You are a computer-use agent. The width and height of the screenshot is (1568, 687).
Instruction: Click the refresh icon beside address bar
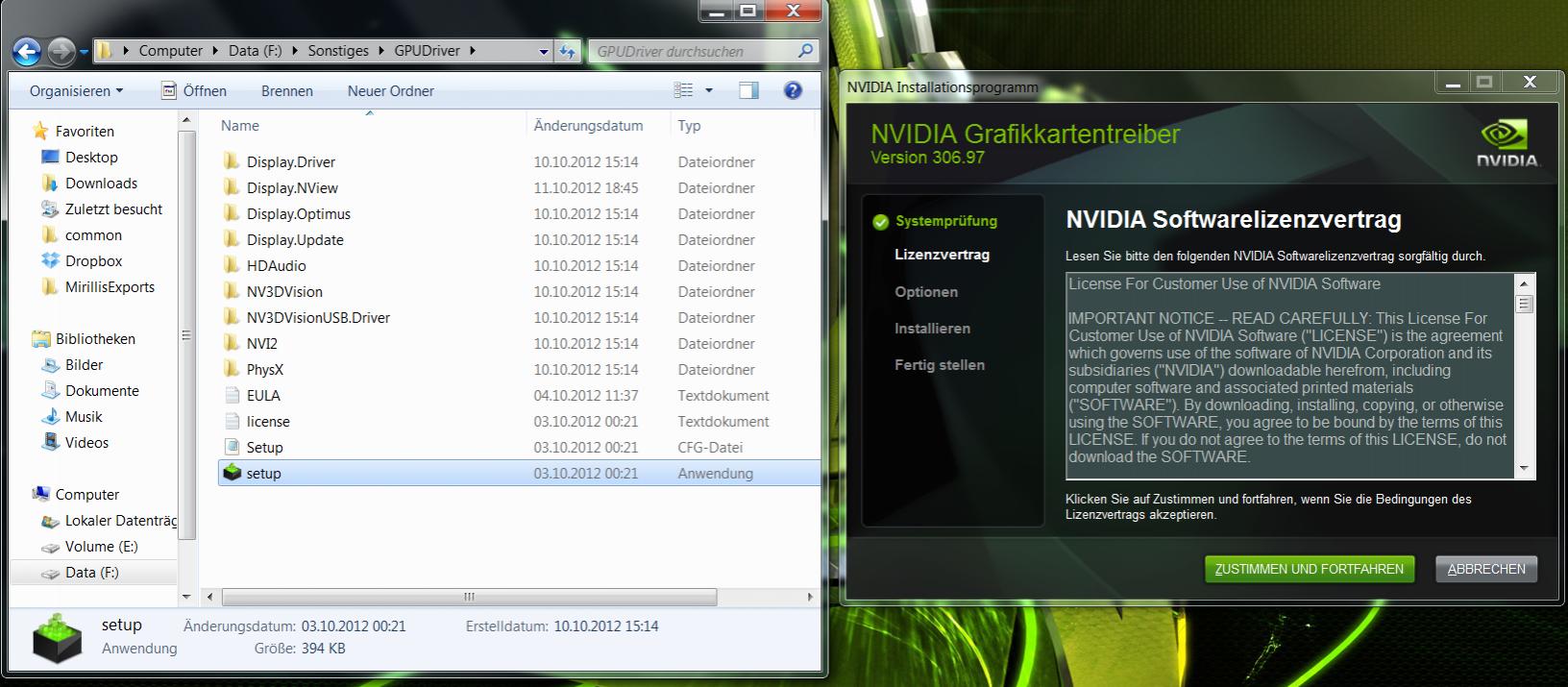568,51
